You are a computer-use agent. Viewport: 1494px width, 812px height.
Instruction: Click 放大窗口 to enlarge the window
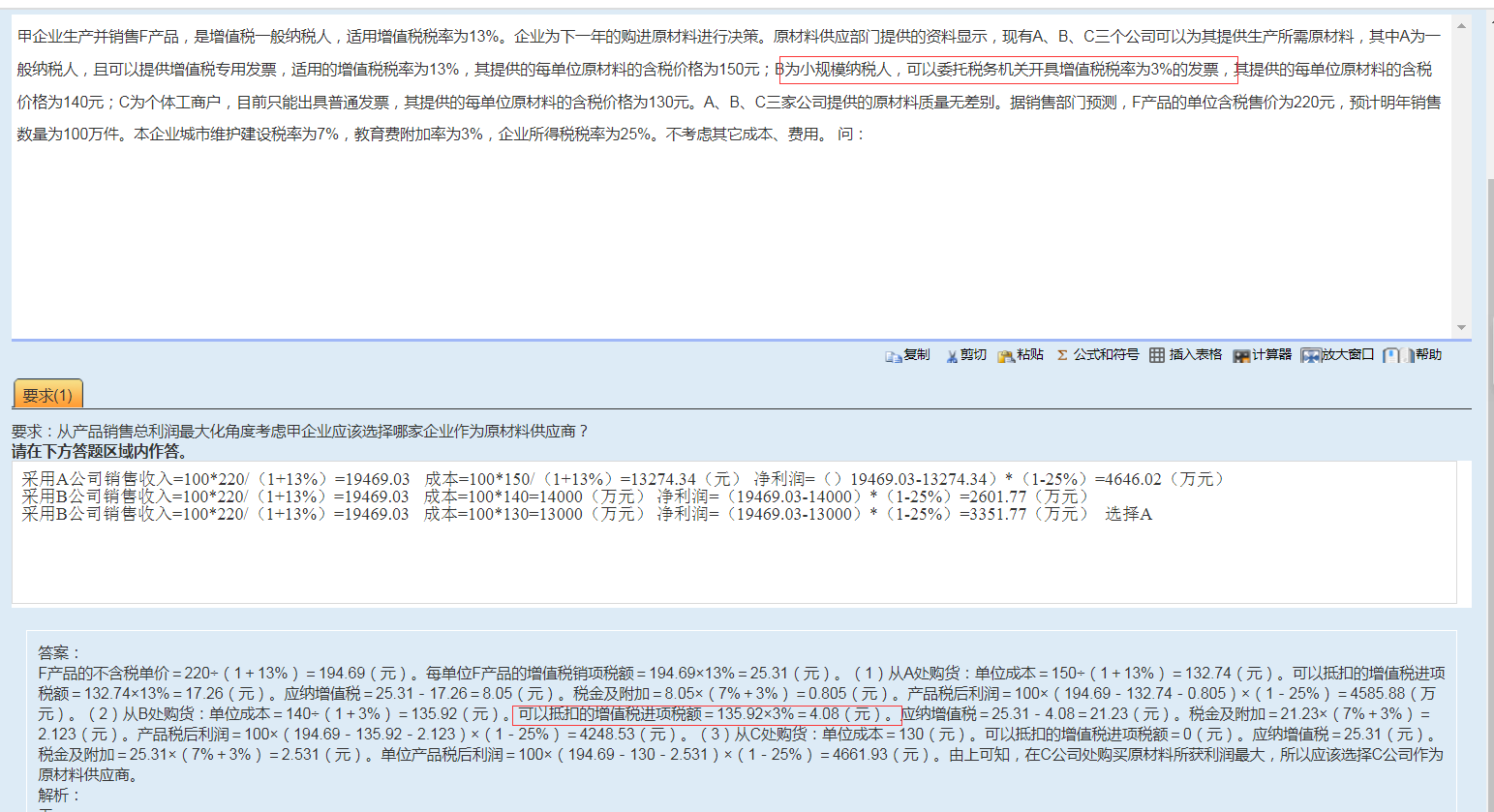coord(1311,356)
